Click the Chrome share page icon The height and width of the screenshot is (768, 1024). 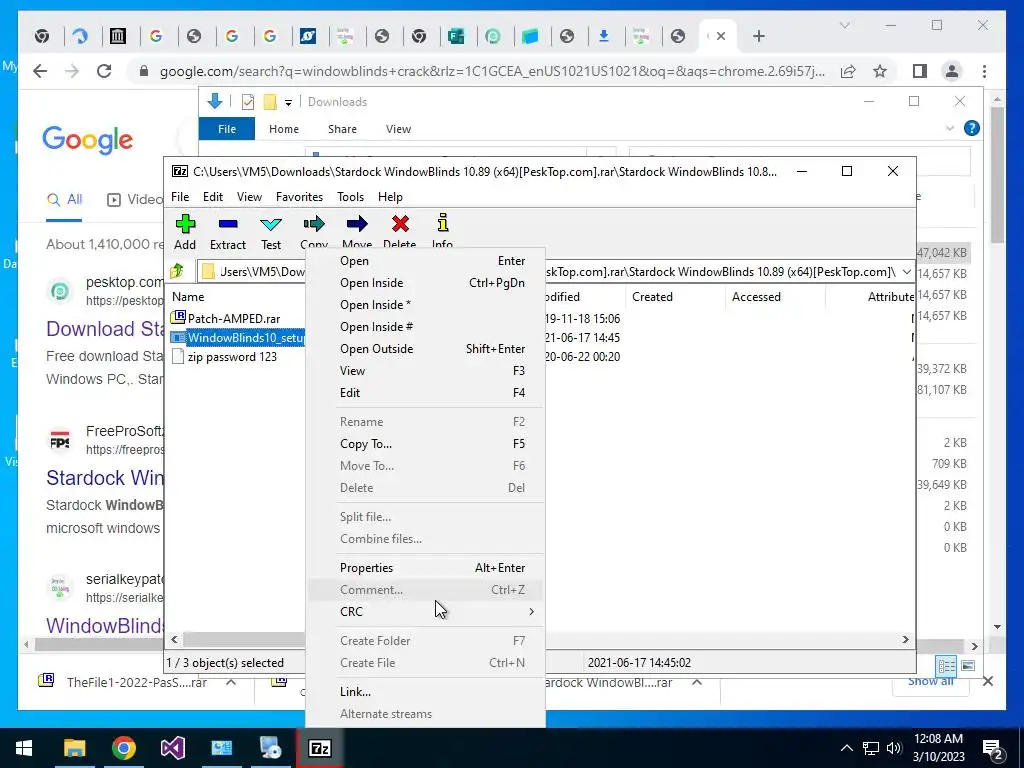coord(848,71)
